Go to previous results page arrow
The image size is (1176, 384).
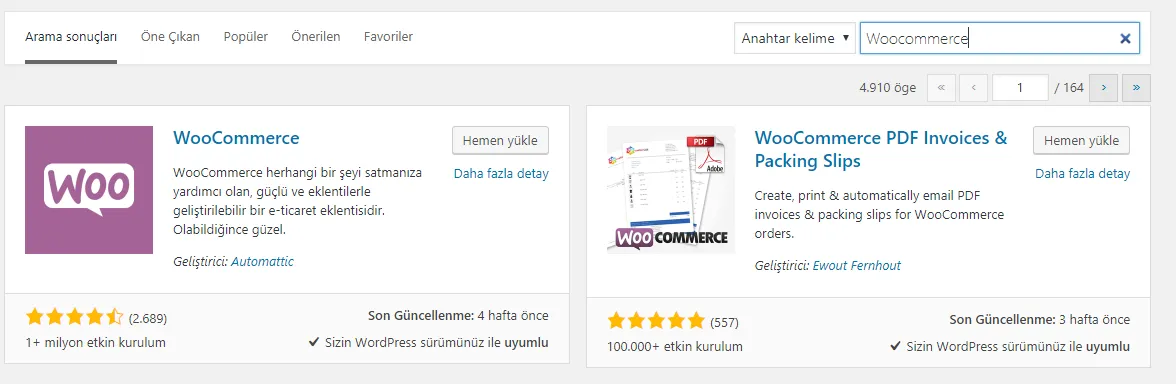[974, 88]
